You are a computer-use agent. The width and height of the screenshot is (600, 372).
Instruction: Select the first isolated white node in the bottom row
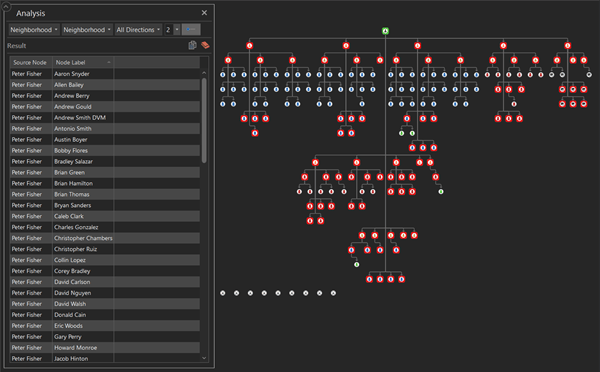(223, 293)
